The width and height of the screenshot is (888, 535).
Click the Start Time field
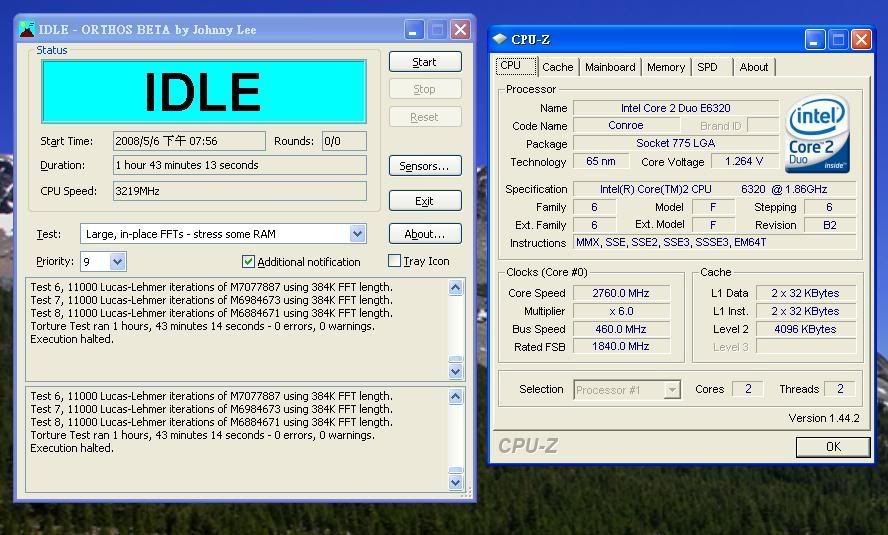click(189, 141)
